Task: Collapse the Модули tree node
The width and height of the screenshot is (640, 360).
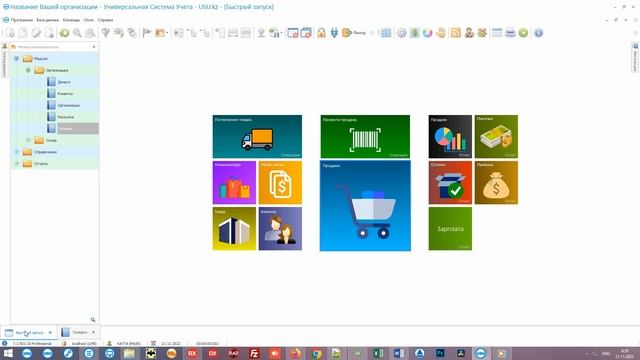Action: (17, 59)
